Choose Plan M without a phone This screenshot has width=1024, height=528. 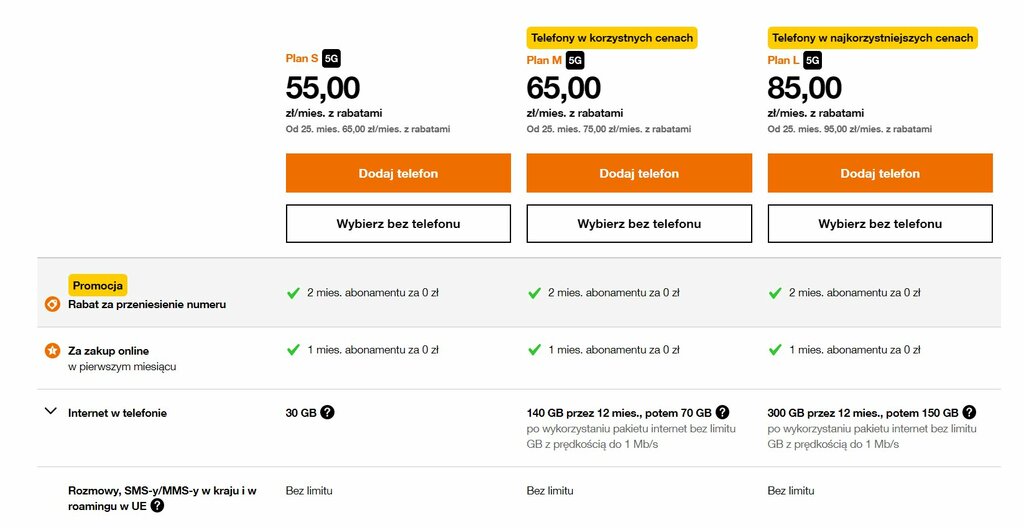click(x=639, y=224)
